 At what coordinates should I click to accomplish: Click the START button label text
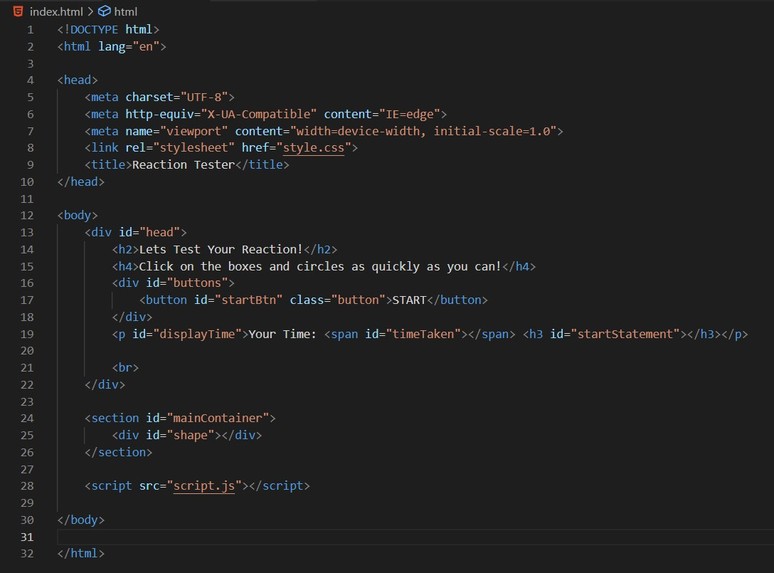(409, 300)
